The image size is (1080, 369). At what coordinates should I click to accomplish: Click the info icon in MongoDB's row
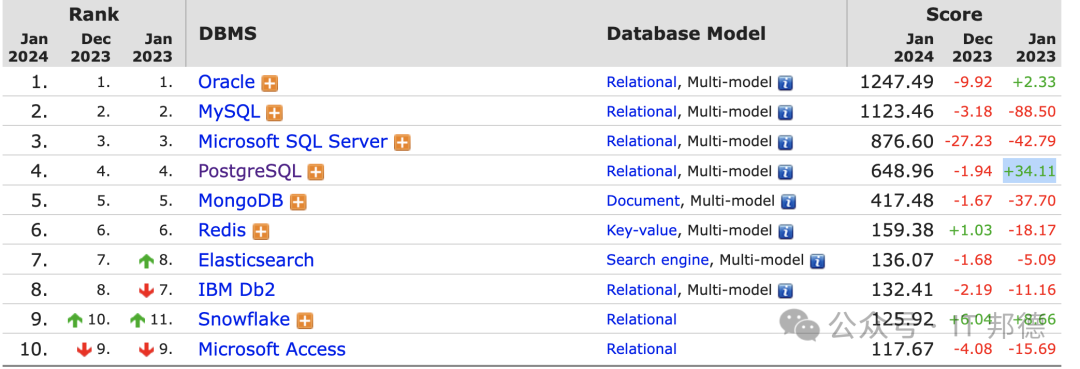(788, 202)
